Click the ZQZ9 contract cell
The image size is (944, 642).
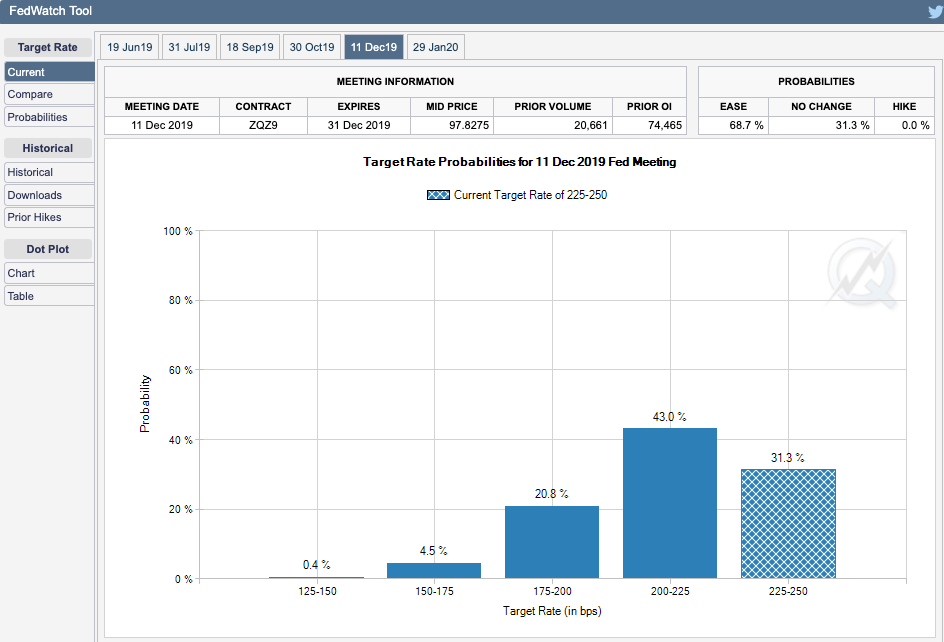point(263,125)
